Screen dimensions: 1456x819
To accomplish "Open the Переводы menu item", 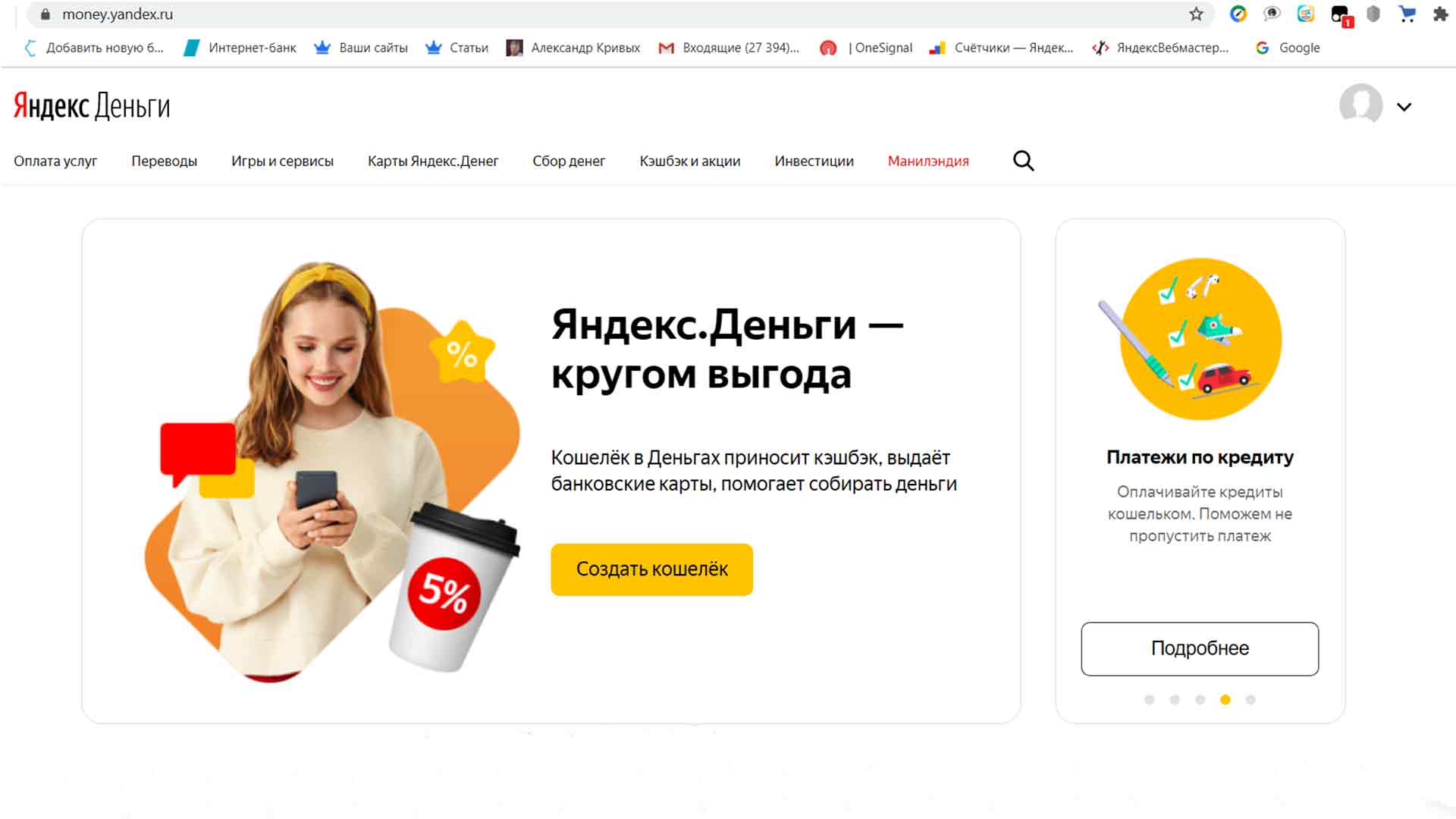I will (x=164, y=162).
